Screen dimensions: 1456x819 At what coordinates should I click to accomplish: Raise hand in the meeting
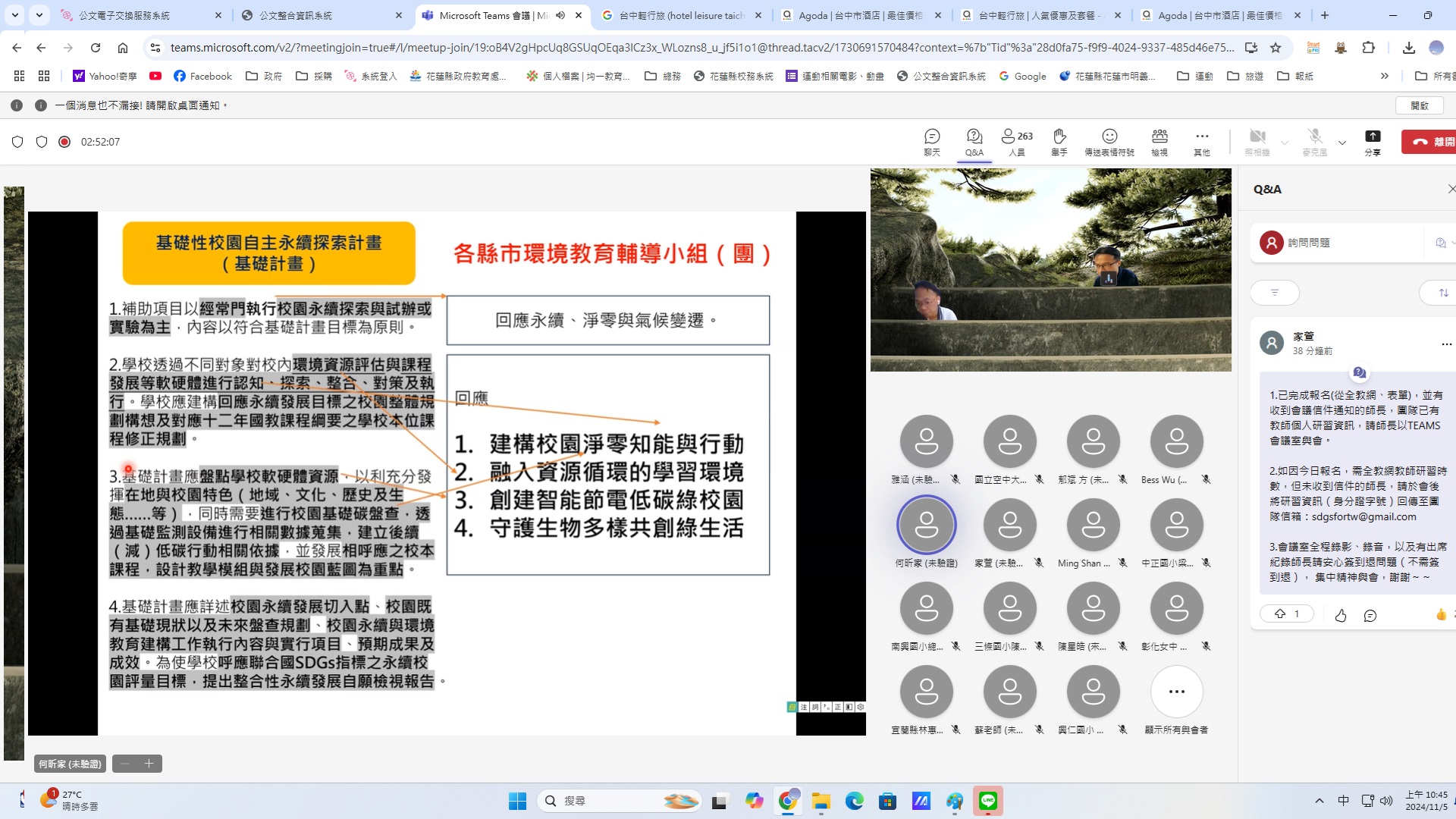1059,141
